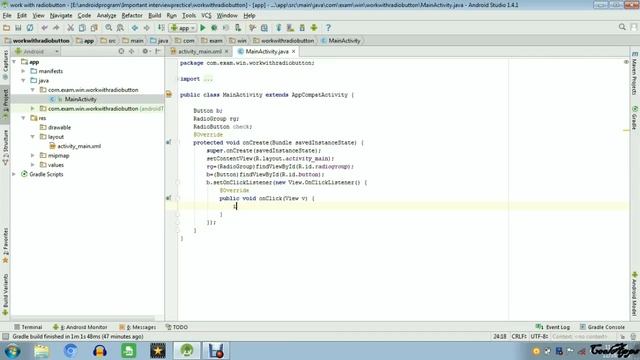
Task: Click the Save All toolbar icon
Action: tap(18, 28)
